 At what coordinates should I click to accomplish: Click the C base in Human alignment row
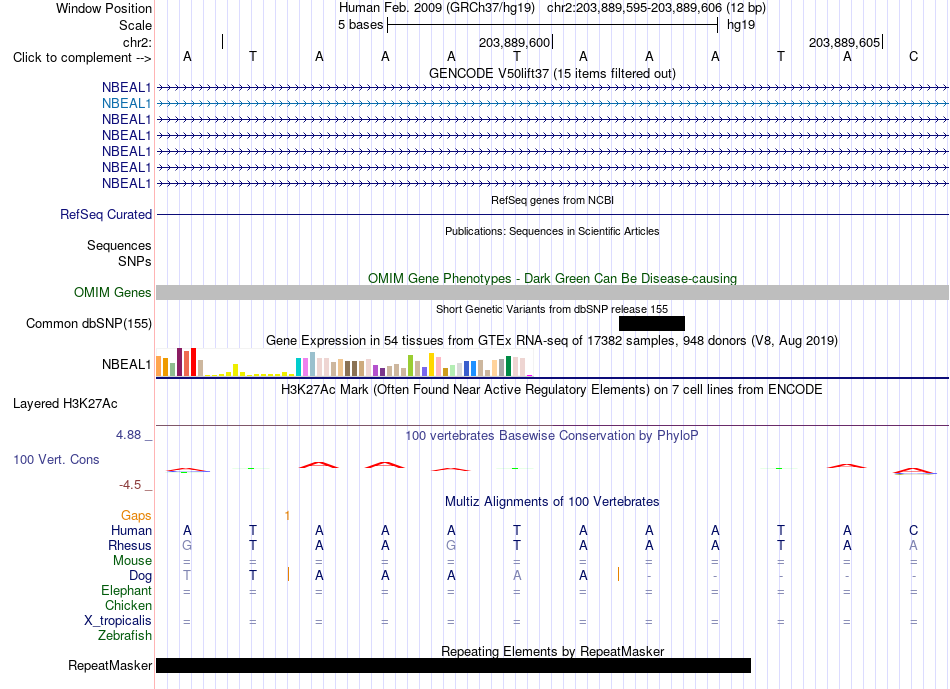(914, 531)
